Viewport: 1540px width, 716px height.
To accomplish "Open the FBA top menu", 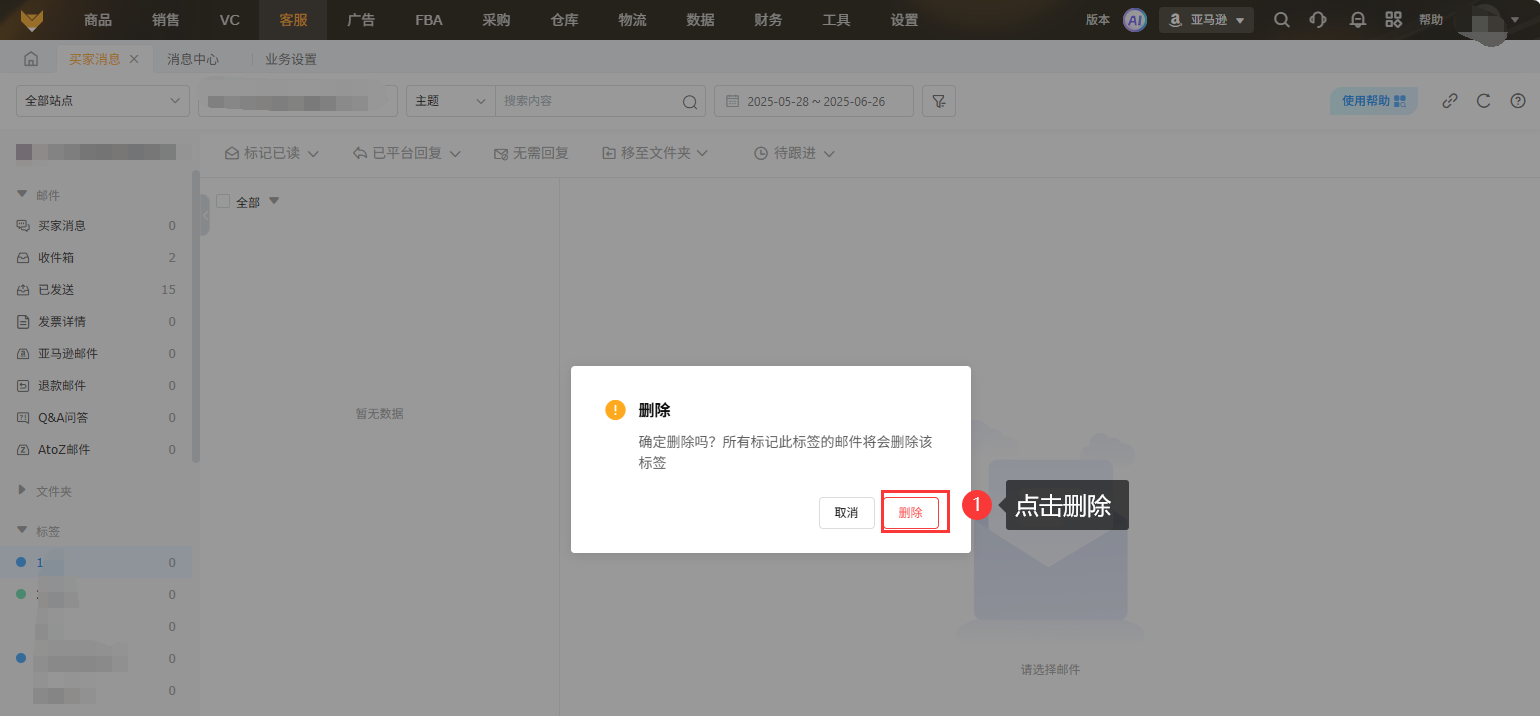I will (x=429, y=20).
